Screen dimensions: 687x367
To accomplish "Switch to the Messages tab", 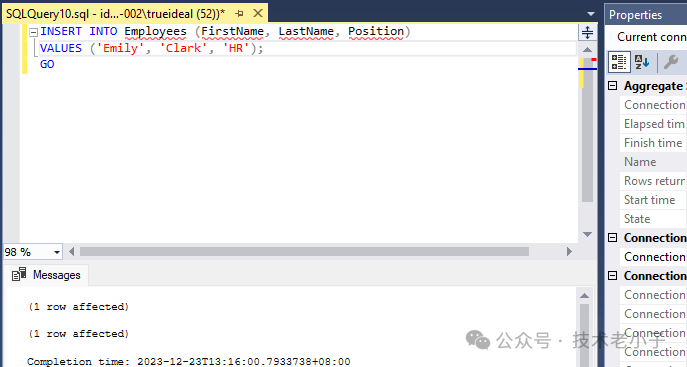I will (46, 275).
